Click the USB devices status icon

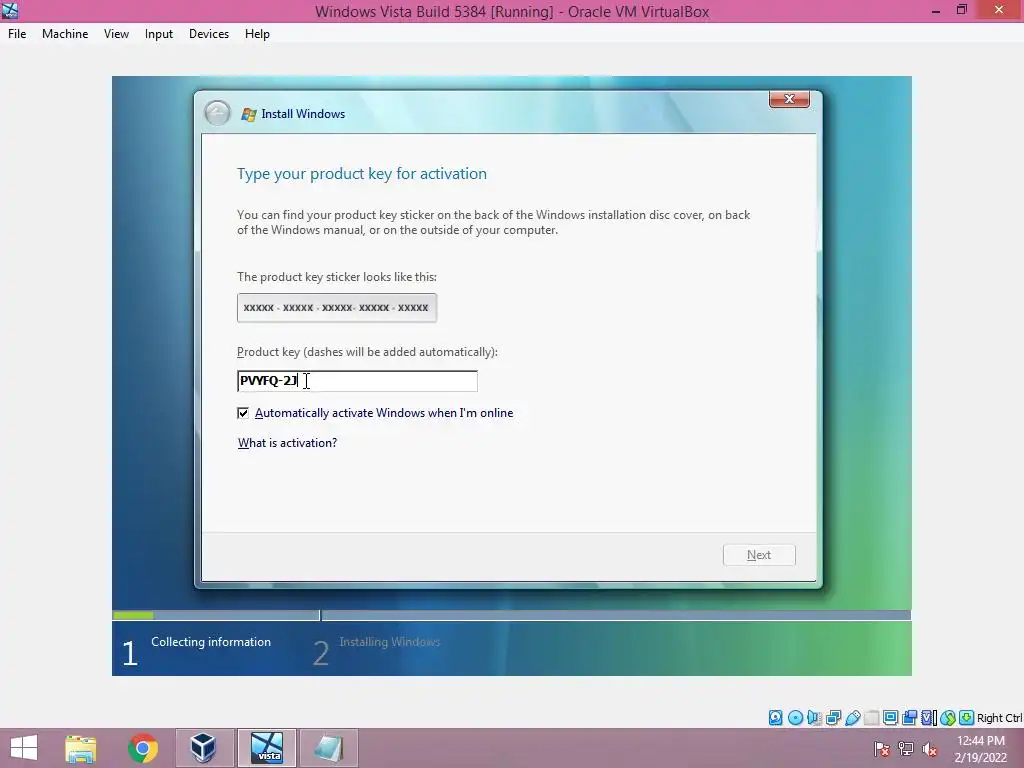852,718
